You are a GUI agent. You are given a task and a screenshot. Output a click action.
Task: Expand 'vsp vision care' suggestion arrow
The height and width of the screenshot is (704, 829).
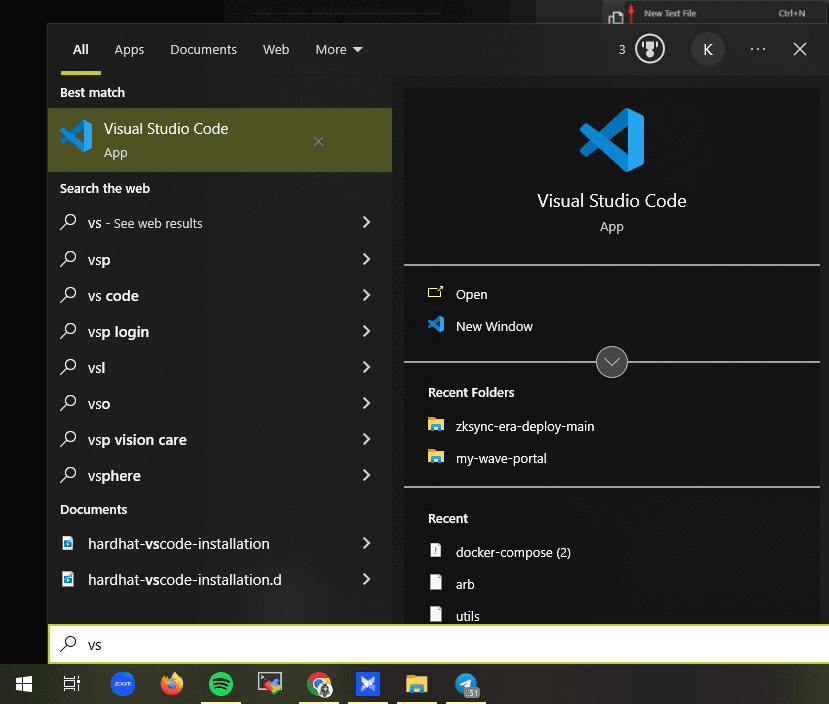point(366,439)
